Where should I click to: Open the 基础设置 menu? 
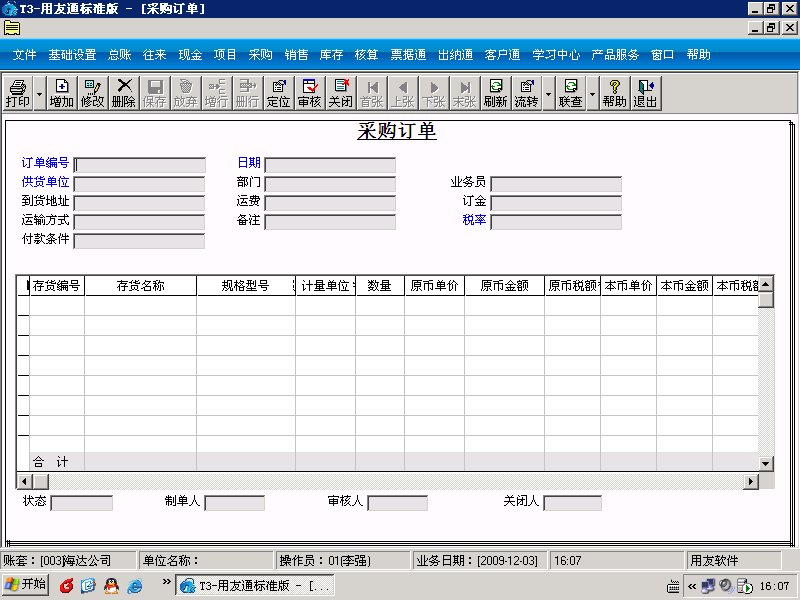pos(72,55)
